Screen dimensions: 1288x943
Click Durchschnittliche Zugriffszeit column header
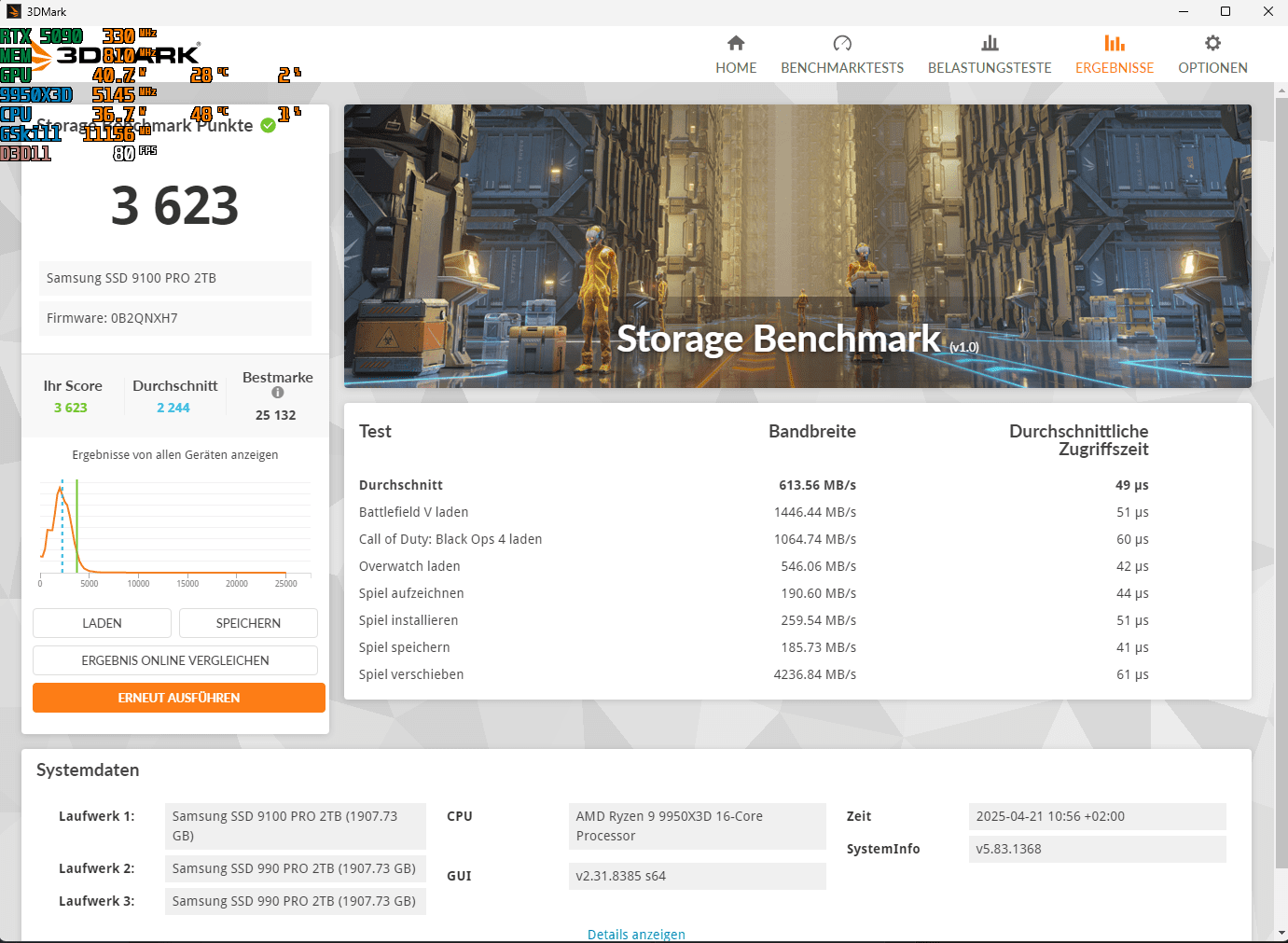click(x=1079, y=440)
